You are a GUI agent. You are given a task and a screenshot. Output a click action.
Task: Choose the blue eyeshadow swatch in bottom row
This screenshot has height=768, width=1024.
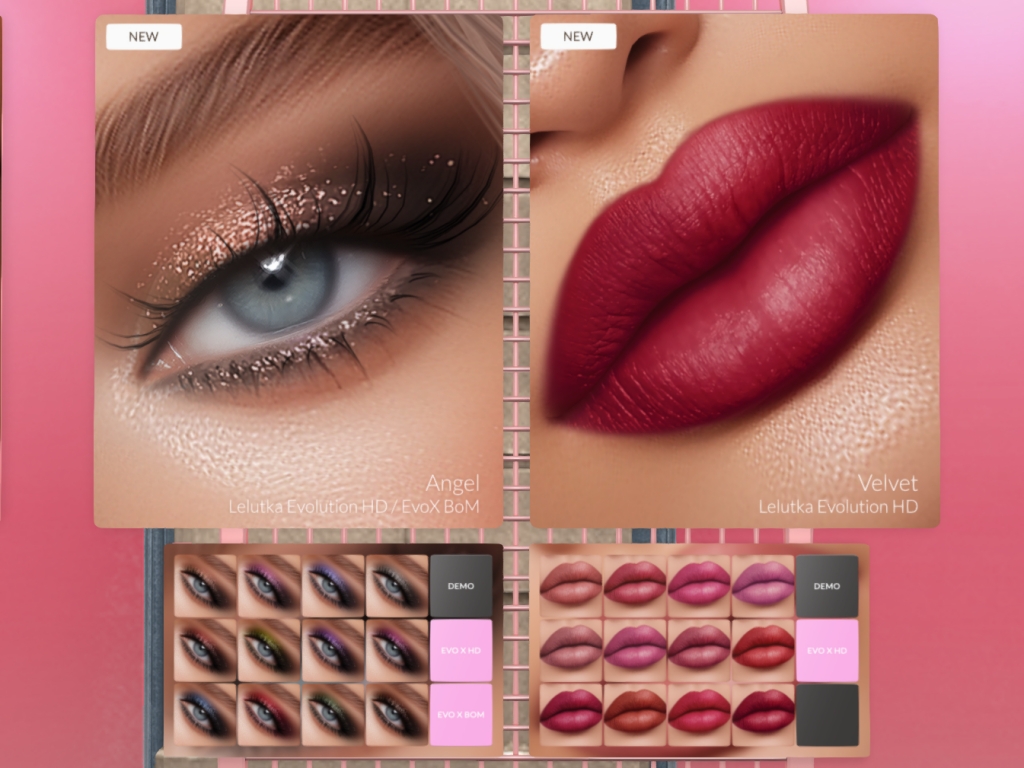point(205,714)
